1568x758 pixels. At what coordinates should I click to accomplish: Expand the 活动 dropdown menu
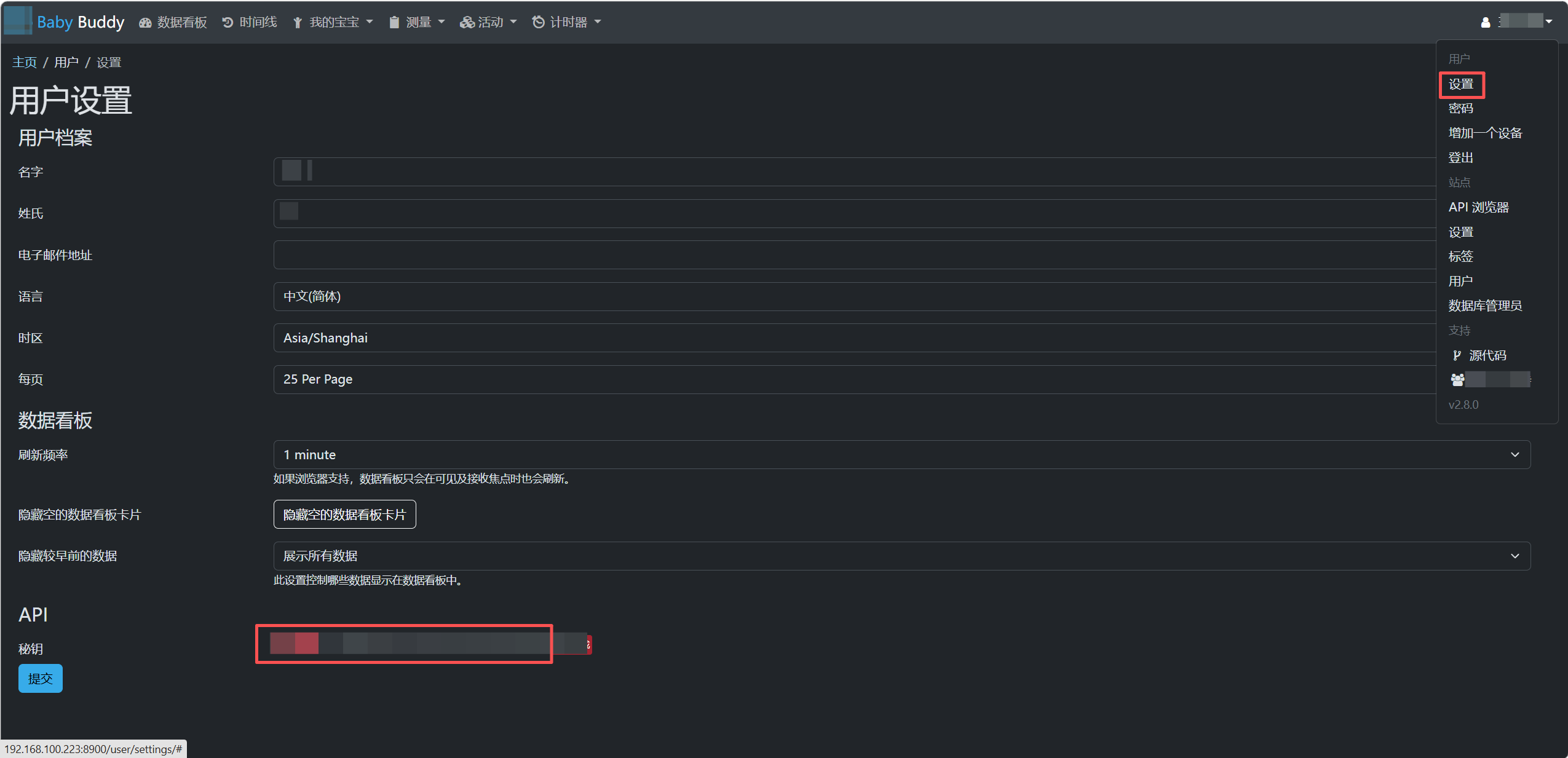point(513,22)
